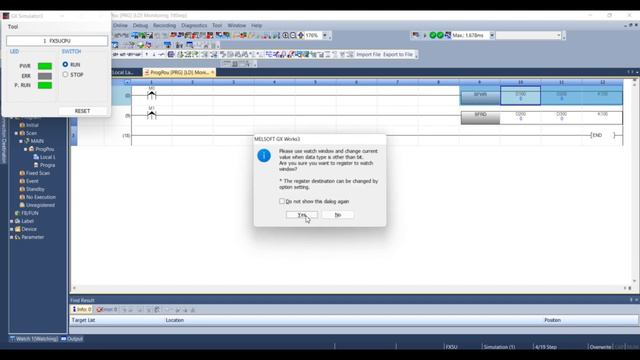This screenshot has width=640, height=360.
Task: Select the RUN switch radio button
Action: (x=65, y=64)
